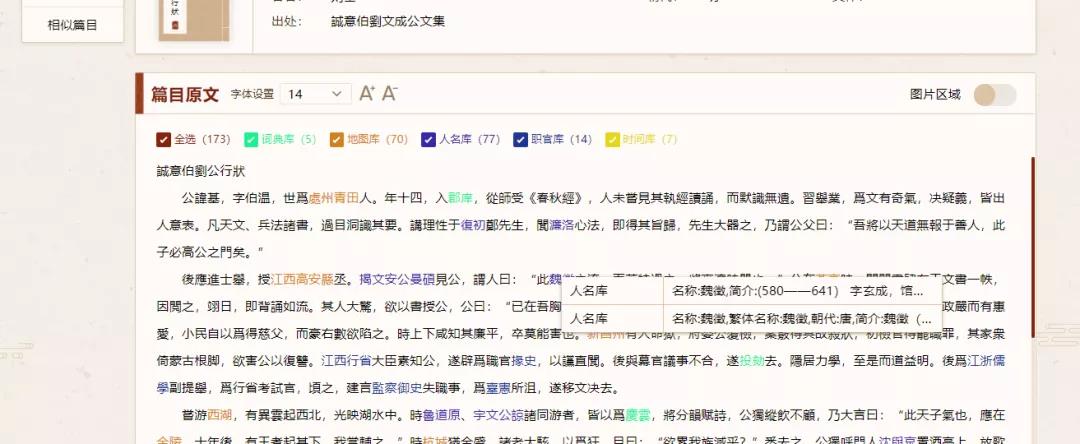Uncheck the 时间库 (7) checkbox
This screenshot has width=1080, height=444.
click(612, 140)
